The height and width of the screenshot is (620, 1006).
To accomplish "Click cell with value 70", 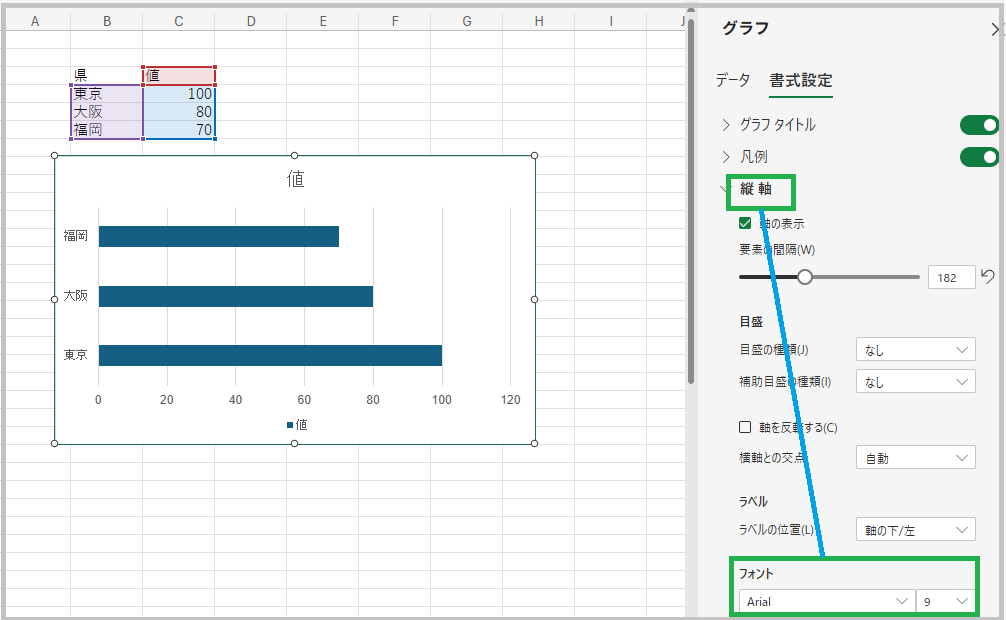I will (179, 130).
